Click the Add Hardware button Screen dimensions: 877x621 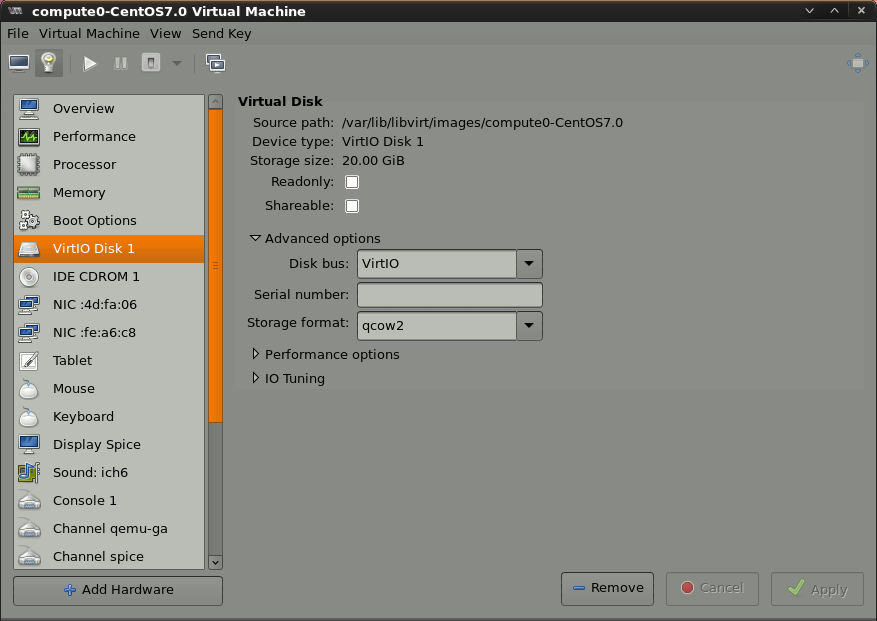pos(118,590)
